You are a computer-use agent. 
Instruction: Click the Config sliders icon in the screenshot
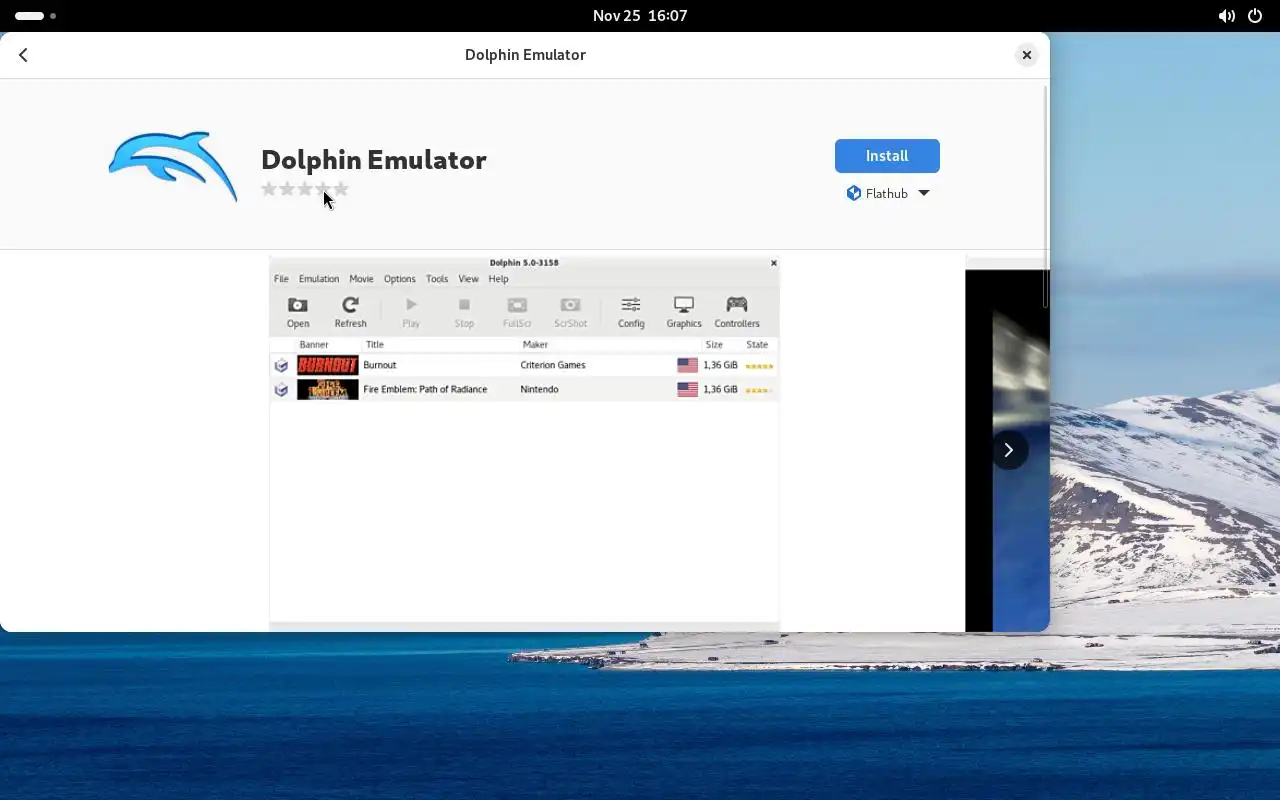[631, 305]
